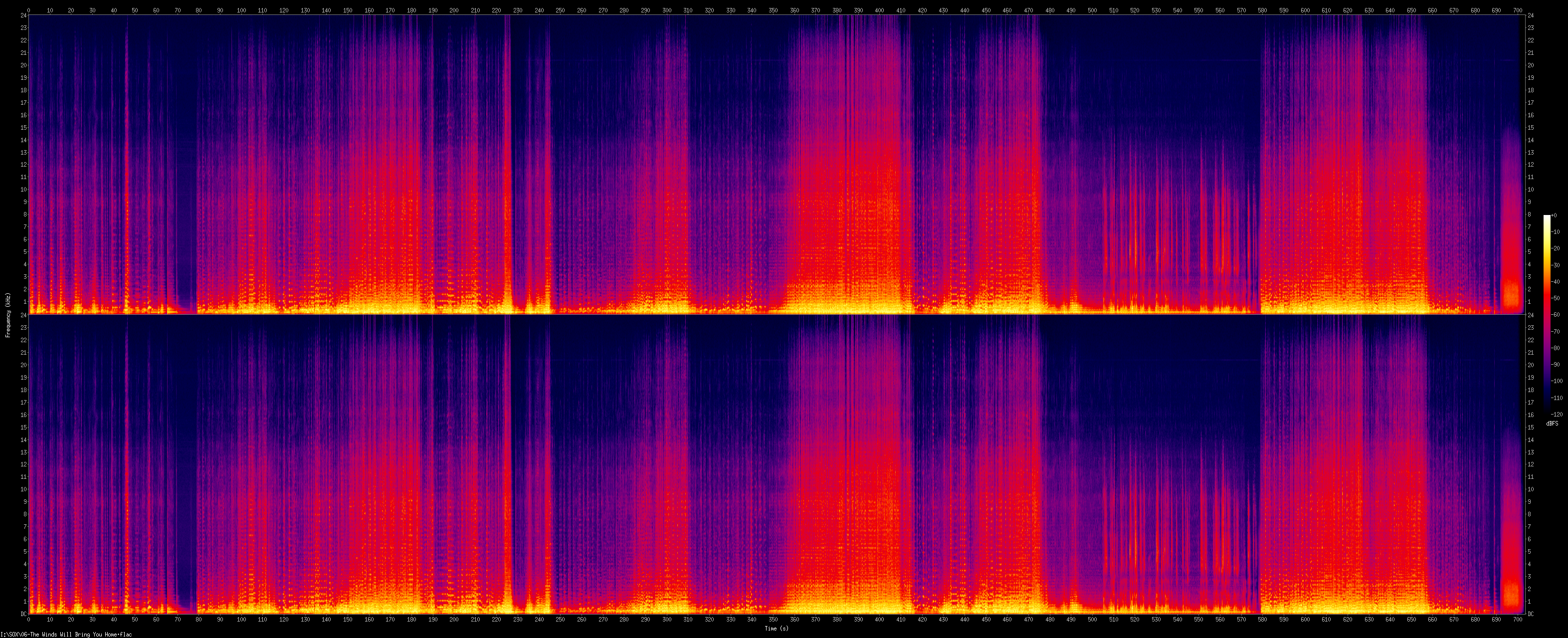1568x638 pixels.
Task: Click the 470 tick on bottom time axis
Action: (1028, 619)
